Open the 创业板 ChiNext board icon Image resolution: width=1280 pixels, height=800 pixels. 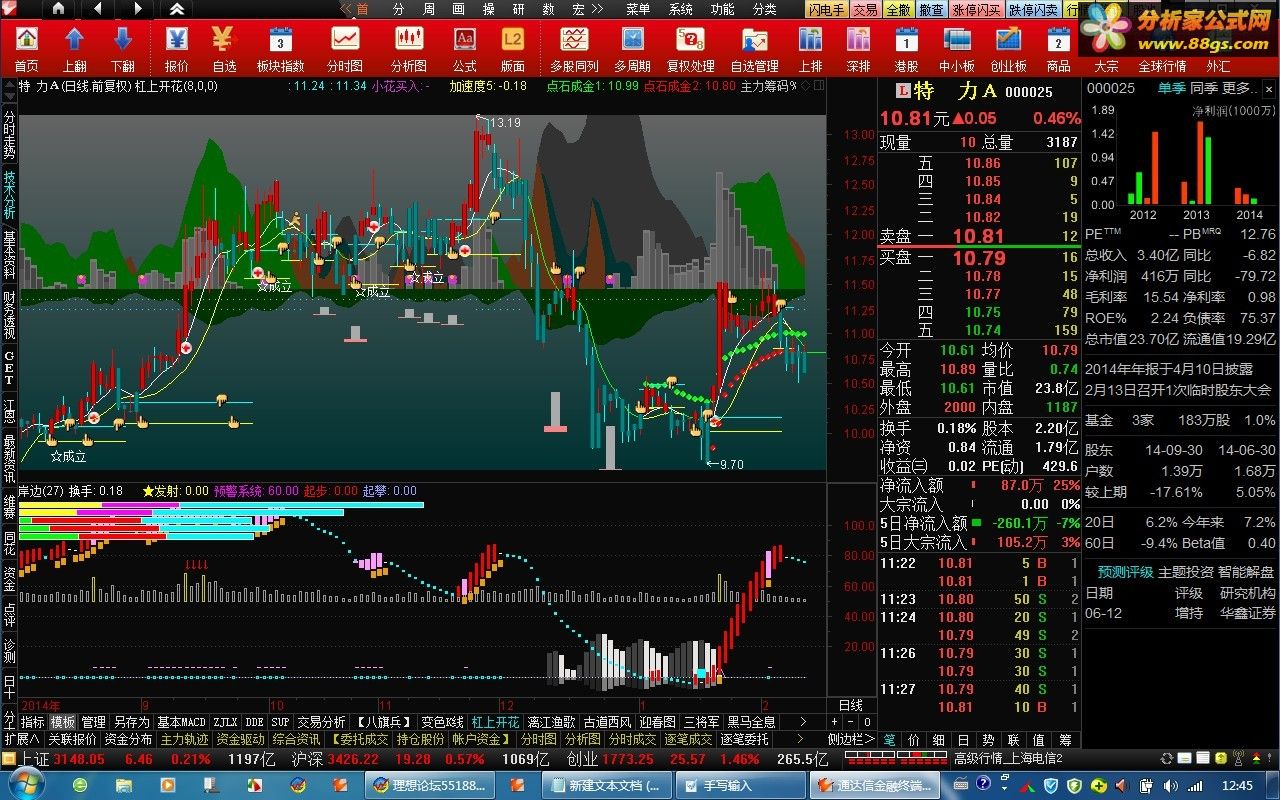(x=1008, y=48)
